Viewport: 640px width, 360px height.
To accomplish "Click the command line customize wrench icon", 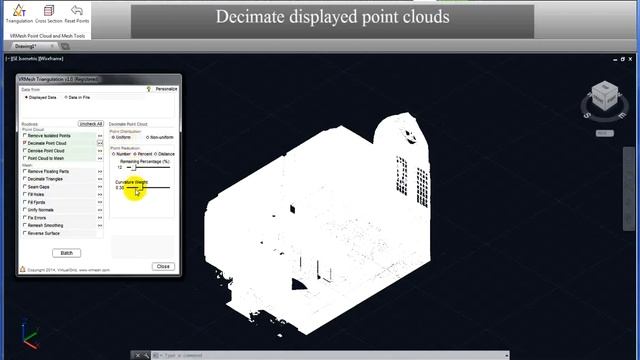I will (x=146, y=356).
